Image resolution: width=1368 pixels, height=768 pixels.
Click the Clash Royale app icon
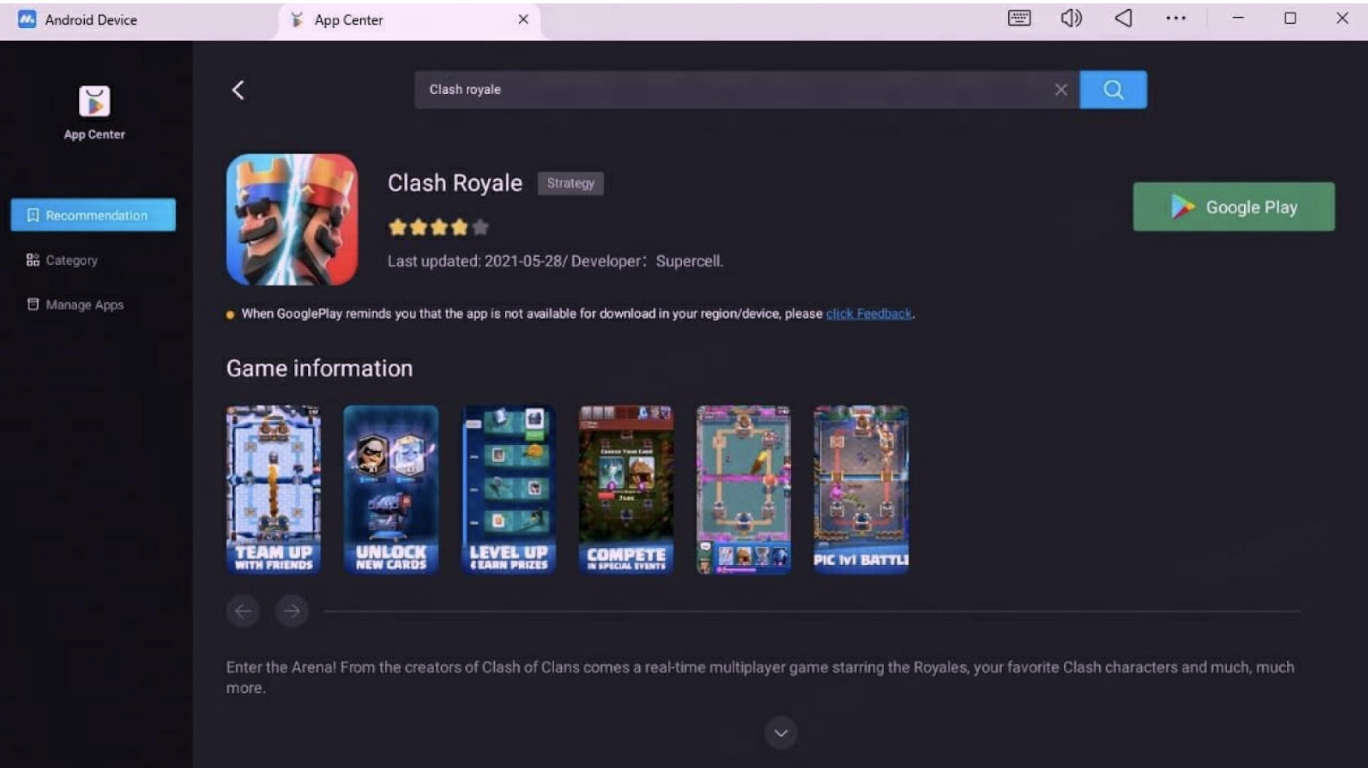point(291,218)
